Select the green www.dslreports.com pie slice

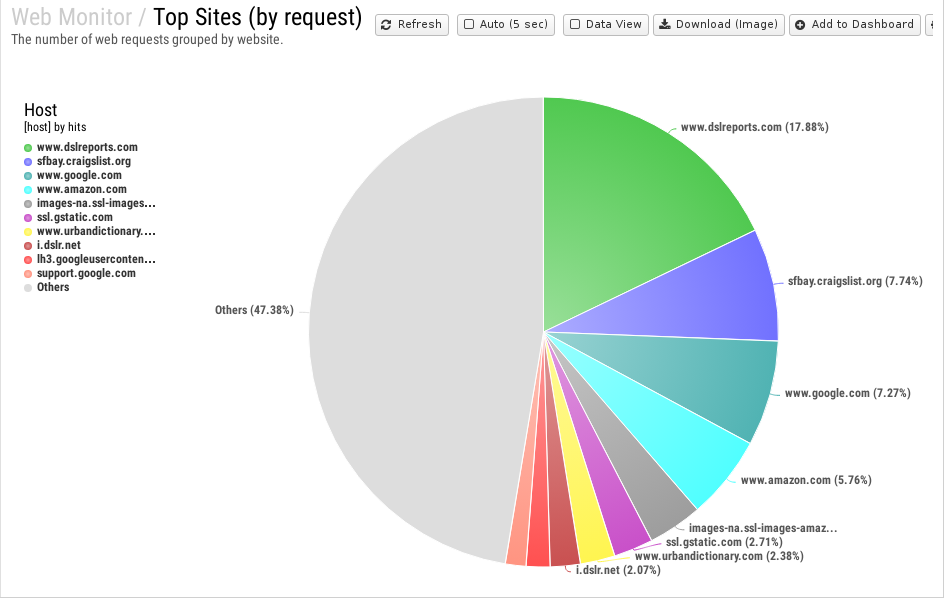point(626,205)
